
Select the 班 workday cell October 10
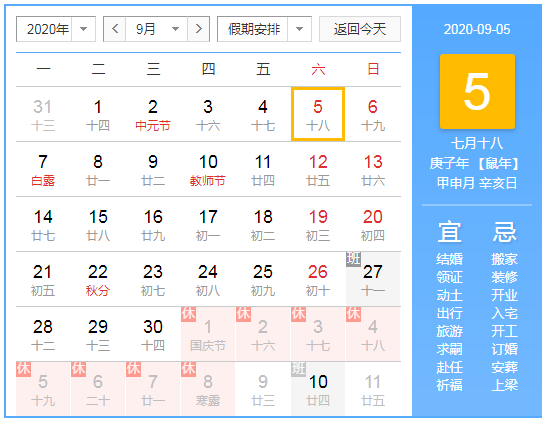[318, 389]
